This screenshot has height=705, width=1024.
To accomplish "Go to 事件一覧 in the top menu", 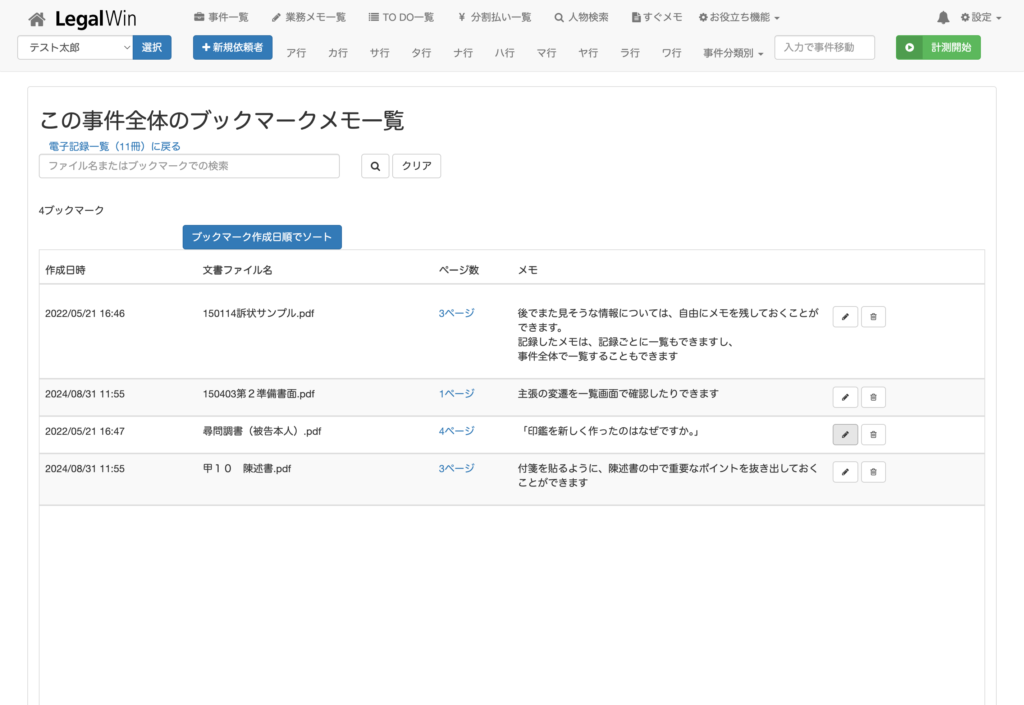I will 221,18.
